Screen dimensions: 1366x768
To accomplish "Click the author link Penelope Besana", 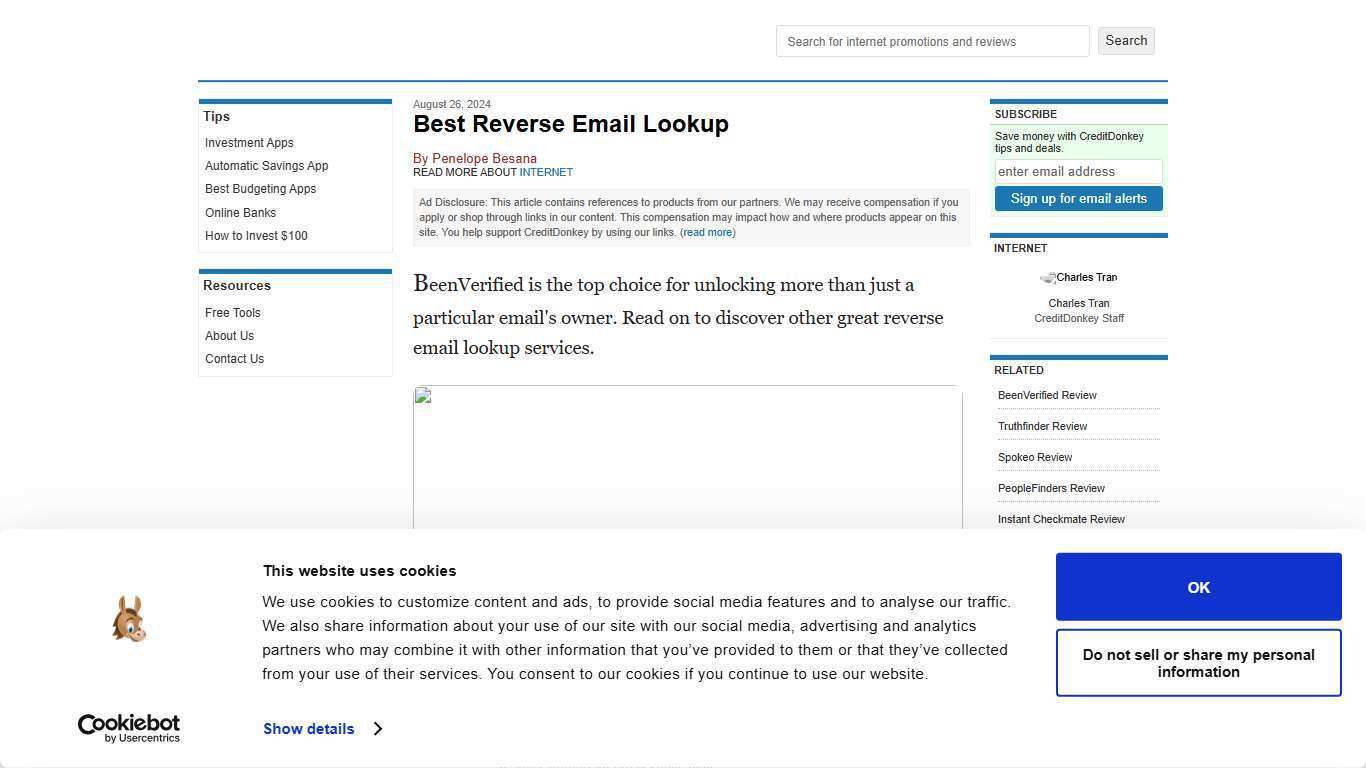I will pyautogui.click(x=484, y=158).
